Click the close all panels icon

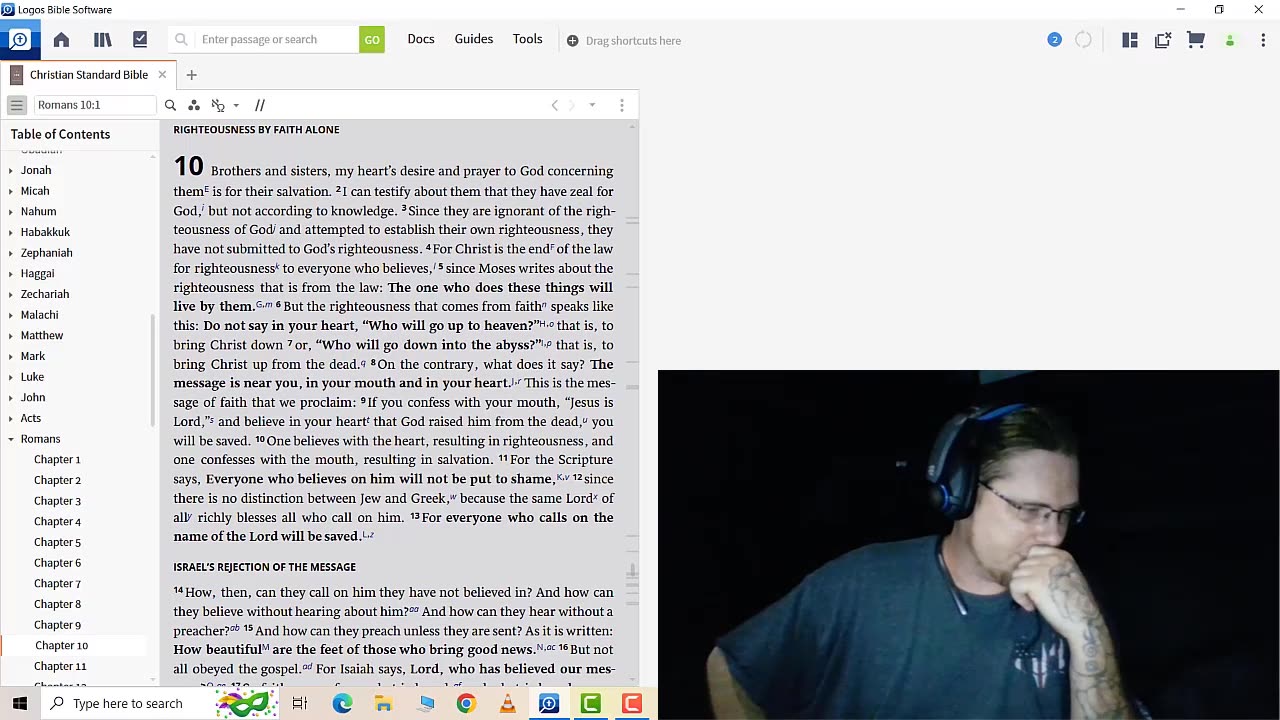coord(1163,40)
